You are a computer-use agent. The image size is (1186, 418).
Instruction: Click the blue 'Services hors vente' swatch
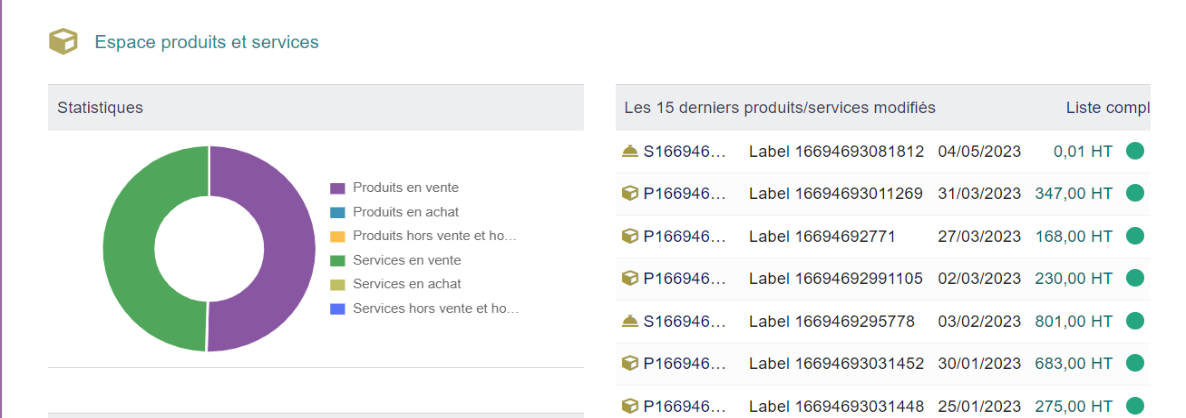(x=337, y=309)
